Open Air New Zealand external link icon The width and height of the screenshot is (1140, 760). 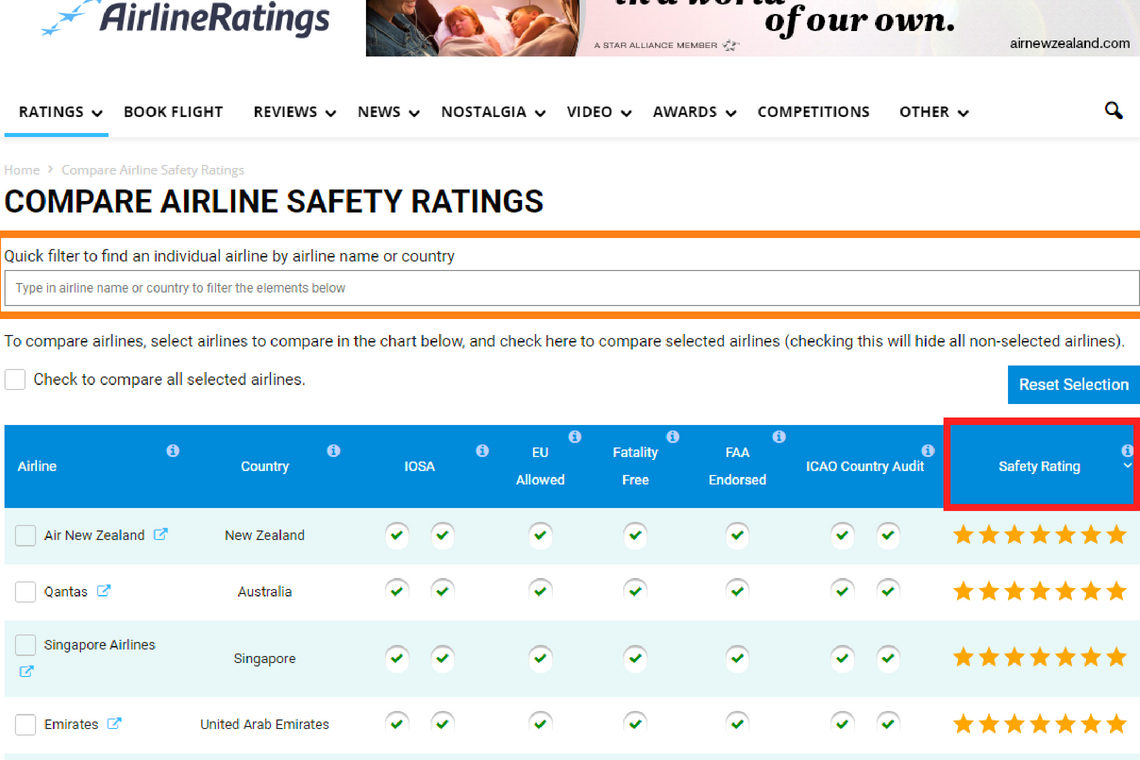(160, 534)
